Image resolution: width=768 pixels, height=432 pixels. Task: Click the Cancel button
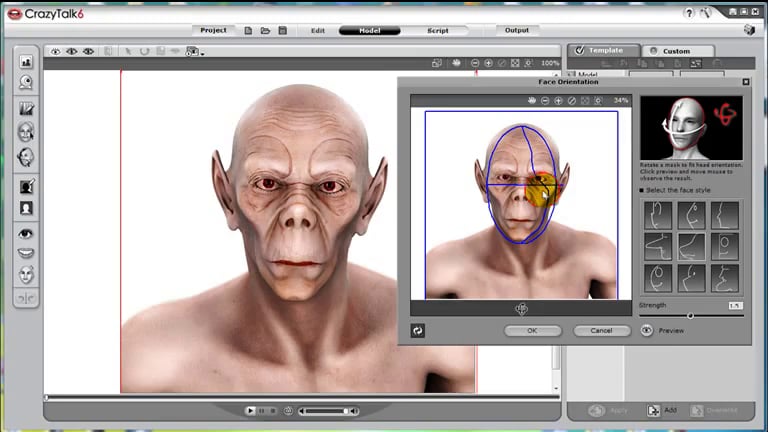[x=601, y=330]
